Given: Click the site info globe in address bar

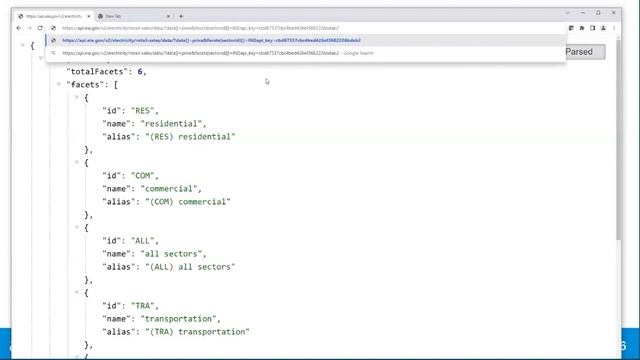Looking at the screenshot, I should click(x=53, y=28).
